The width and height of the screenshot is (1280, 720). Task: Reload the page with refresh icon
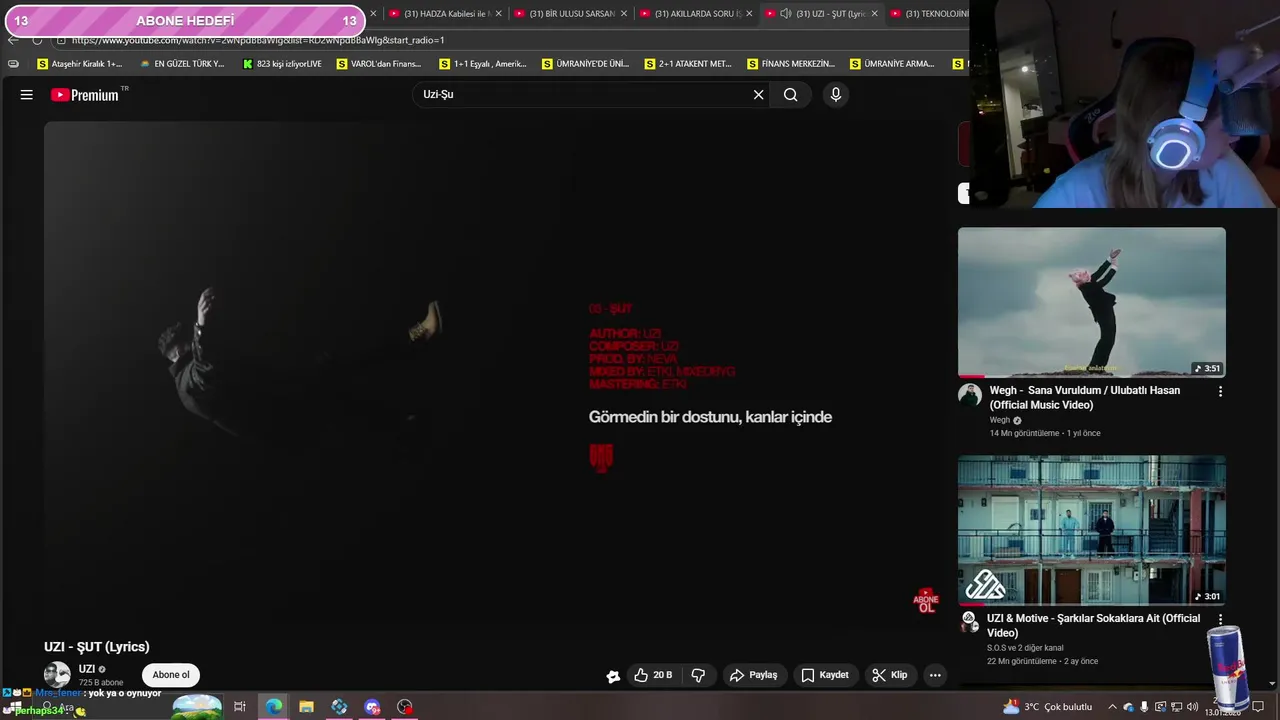[37, 40]
